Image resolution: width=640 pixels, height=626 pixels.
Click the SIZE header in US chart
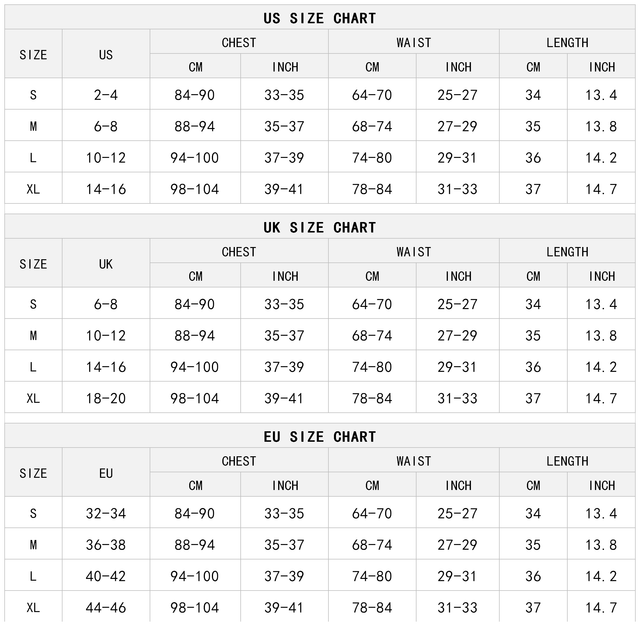point(33,55)
